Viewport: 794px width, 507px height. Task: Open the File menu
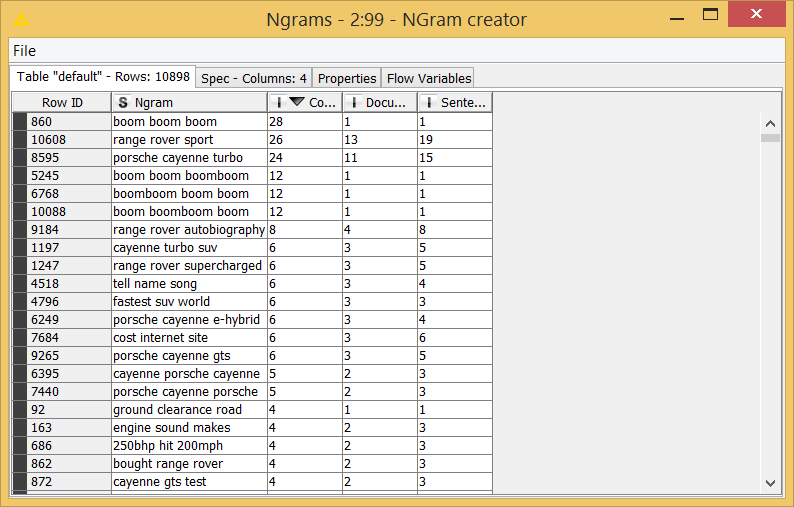(x=24, y=51)
